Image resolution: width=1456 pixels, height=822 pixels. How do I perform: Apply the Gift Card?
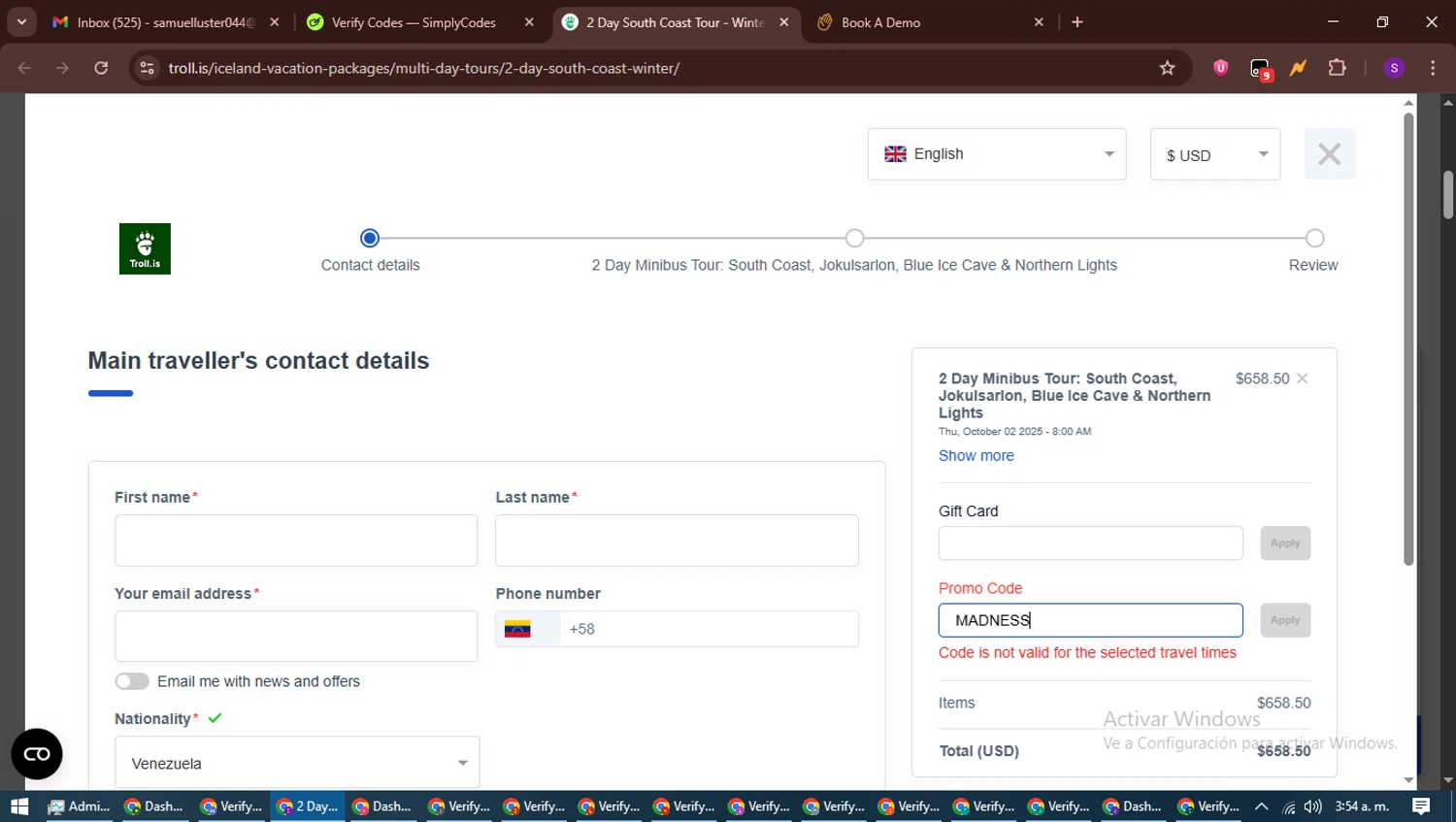(1285, 543)
